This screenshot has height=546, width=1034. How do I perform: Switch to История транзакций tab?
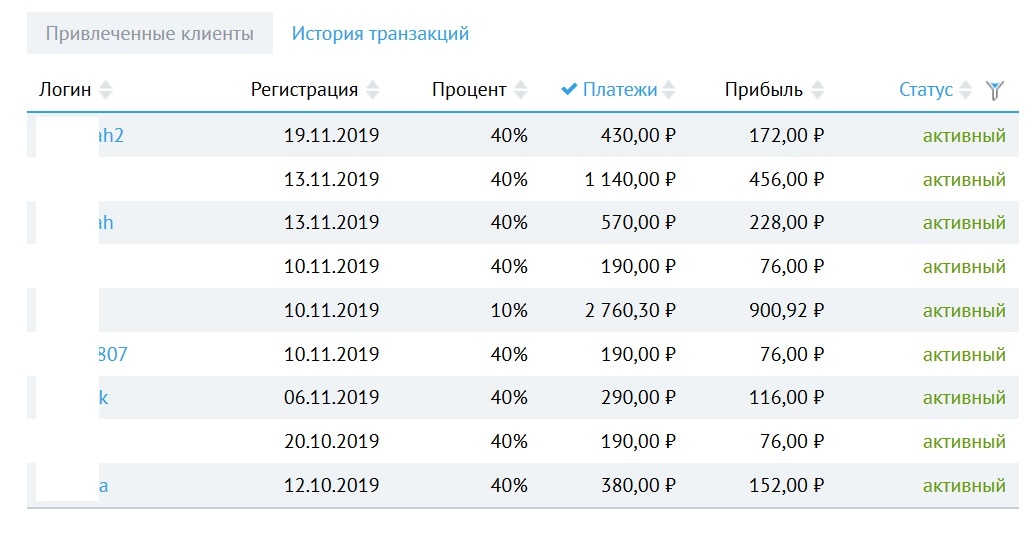pyautogui.click(x=380, y=33)
